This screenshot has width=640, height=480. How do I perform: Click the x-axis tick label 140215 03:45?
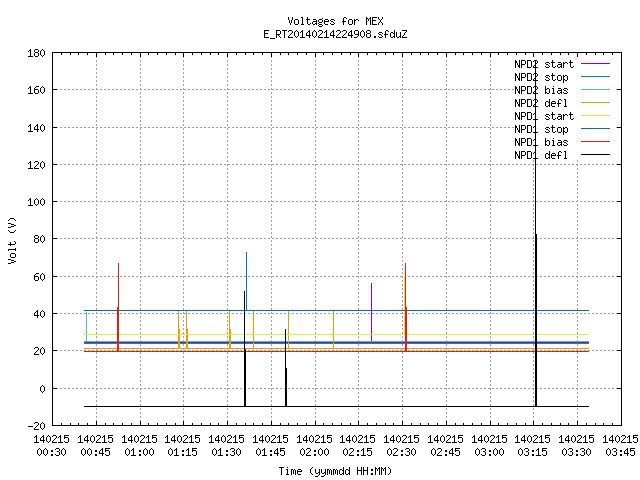click(x=620, y=446)
